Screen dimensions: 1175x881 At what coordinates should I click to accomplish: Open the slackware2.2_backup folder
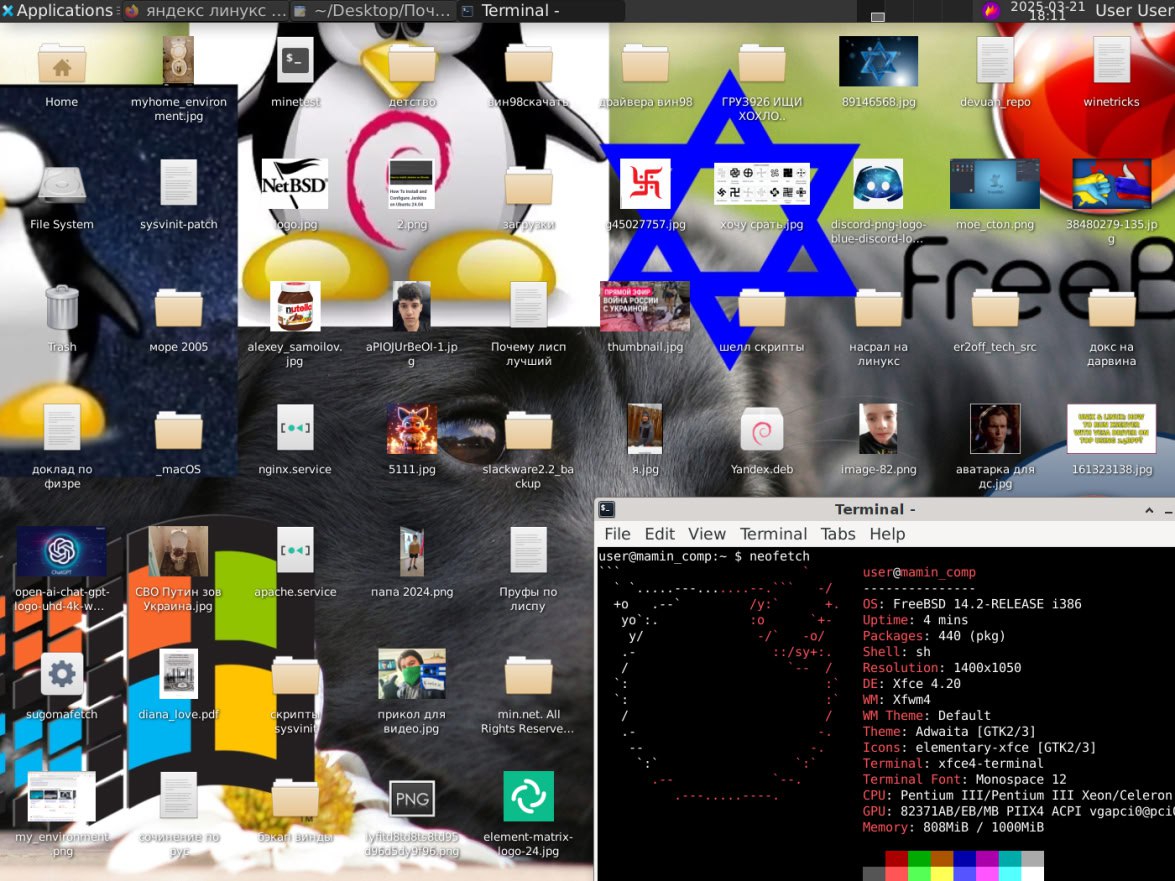coord(528,432)
